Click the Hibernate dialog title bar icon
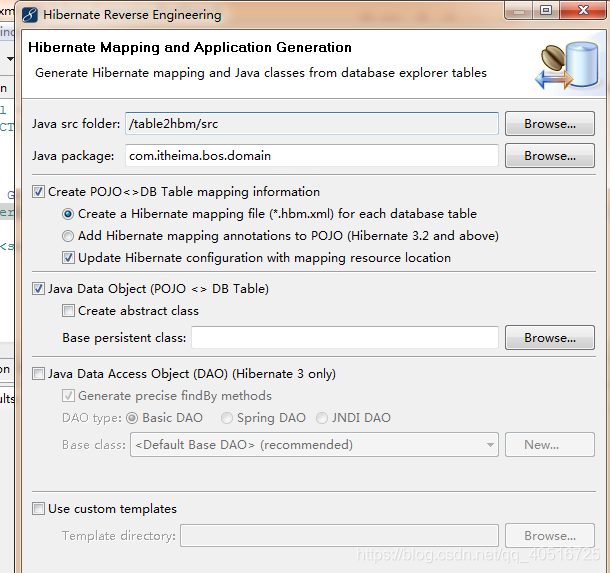 click(30, 15)
